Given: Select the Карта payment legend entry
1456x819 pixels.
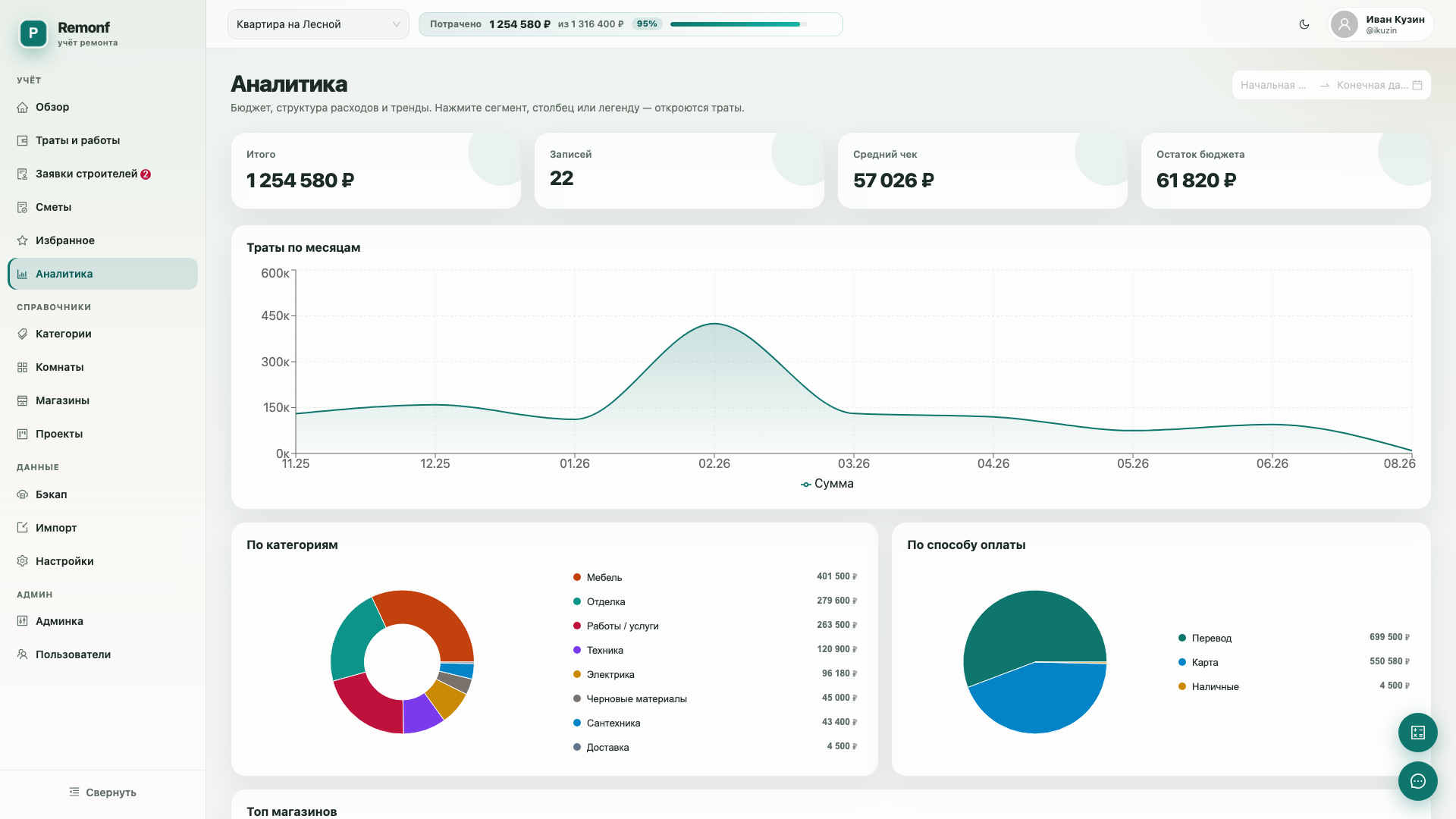Looking at the screenshot, I should pyautogui.click(x=1294, y=662).
